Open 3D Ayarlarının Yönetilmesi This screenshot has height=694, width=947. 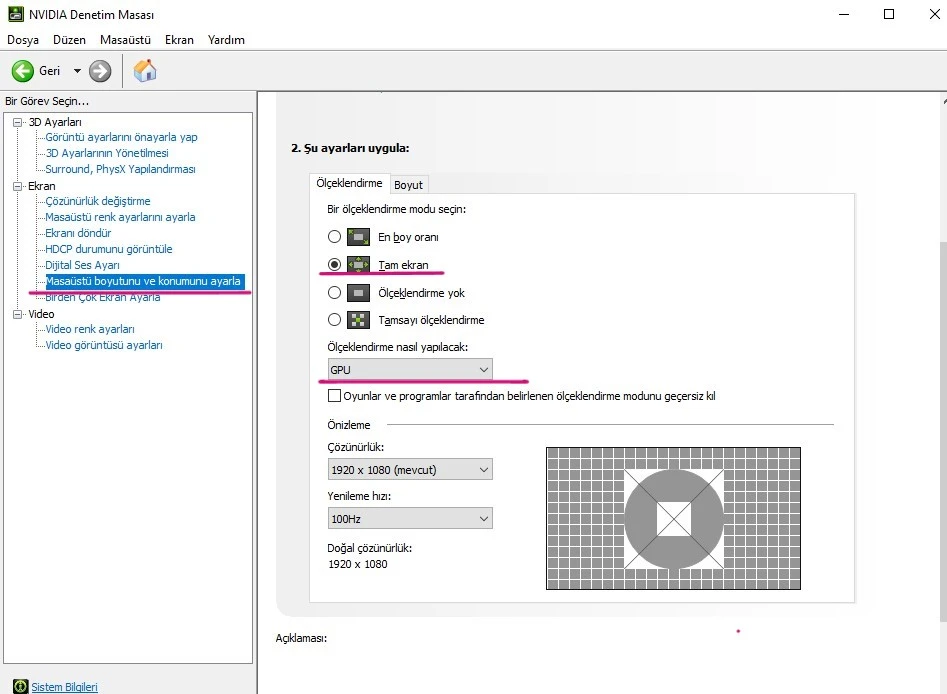[107, 153]
